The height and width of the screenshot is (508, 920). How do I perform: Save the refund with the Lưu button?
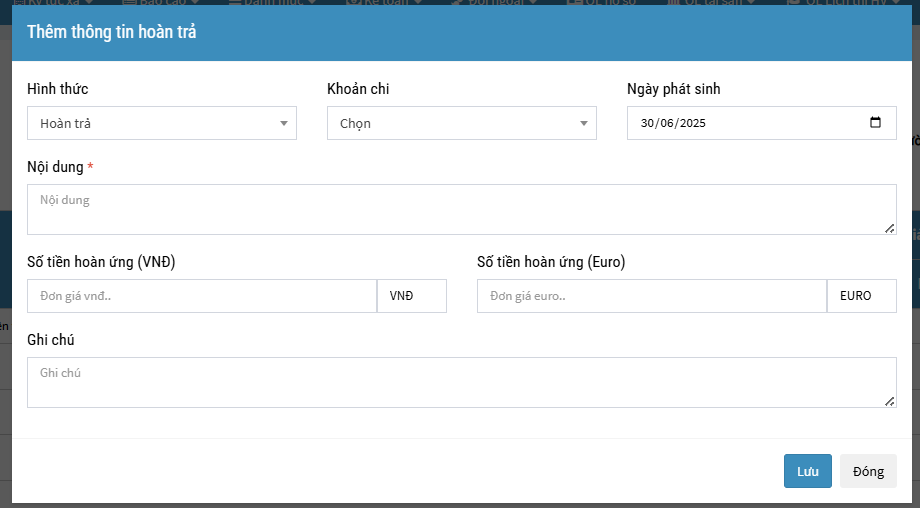point(807,471)
